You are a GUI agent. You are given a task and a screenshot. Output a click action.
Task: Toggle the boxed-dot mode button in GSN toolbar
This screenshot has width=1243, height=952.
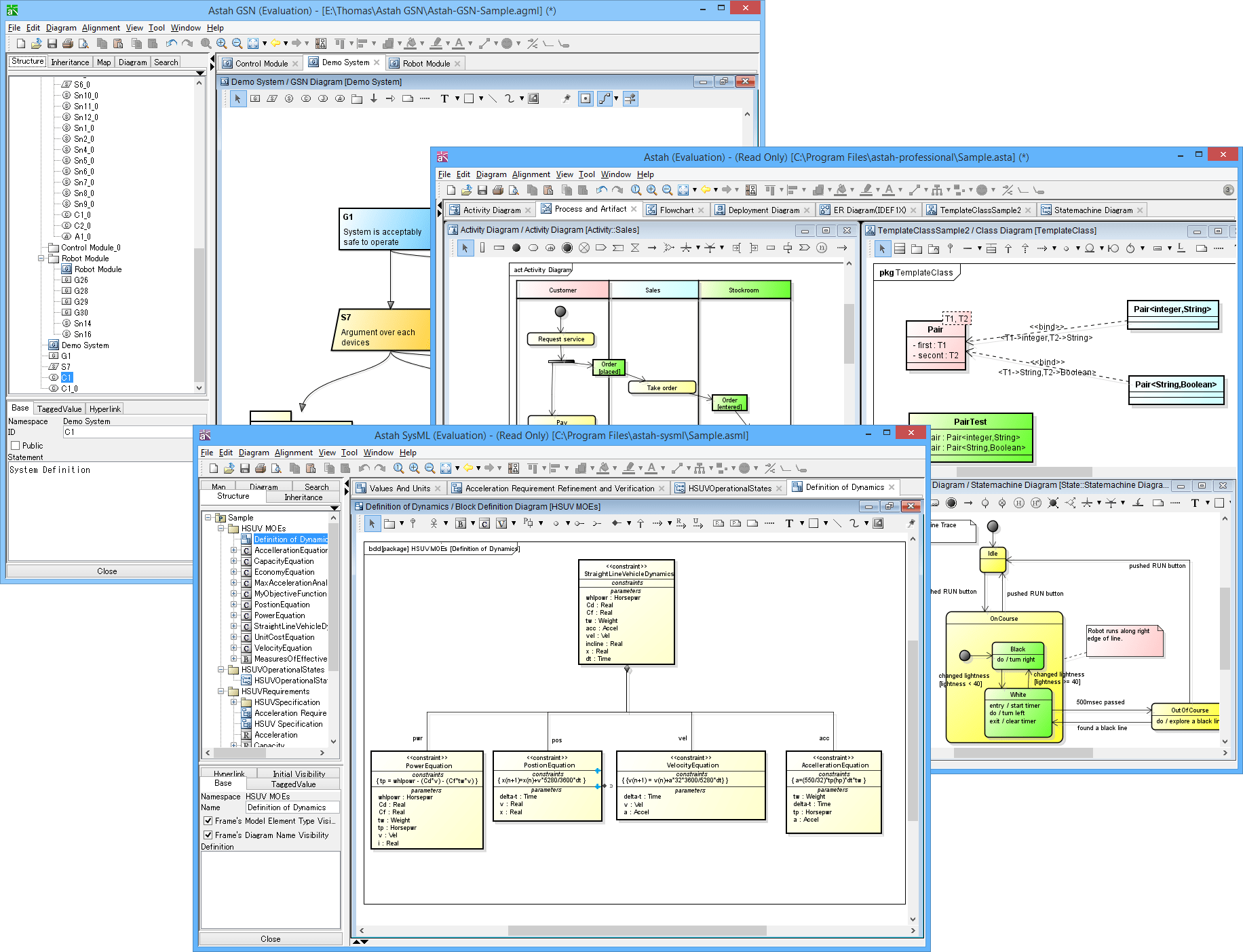[586, 98]
